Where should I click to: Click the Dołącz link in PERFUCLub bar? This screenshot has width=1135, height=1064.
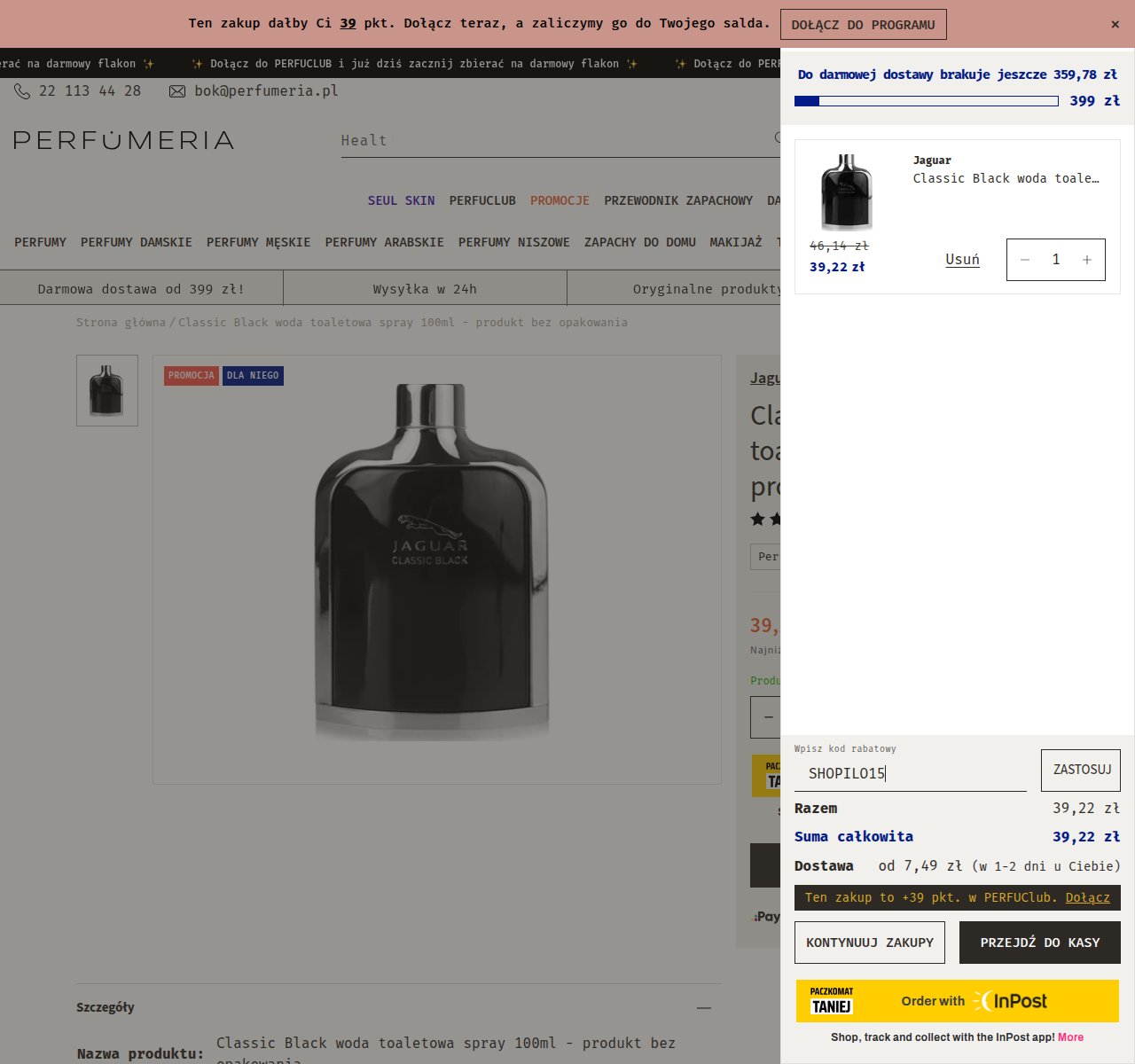(x=1088, y=897)
